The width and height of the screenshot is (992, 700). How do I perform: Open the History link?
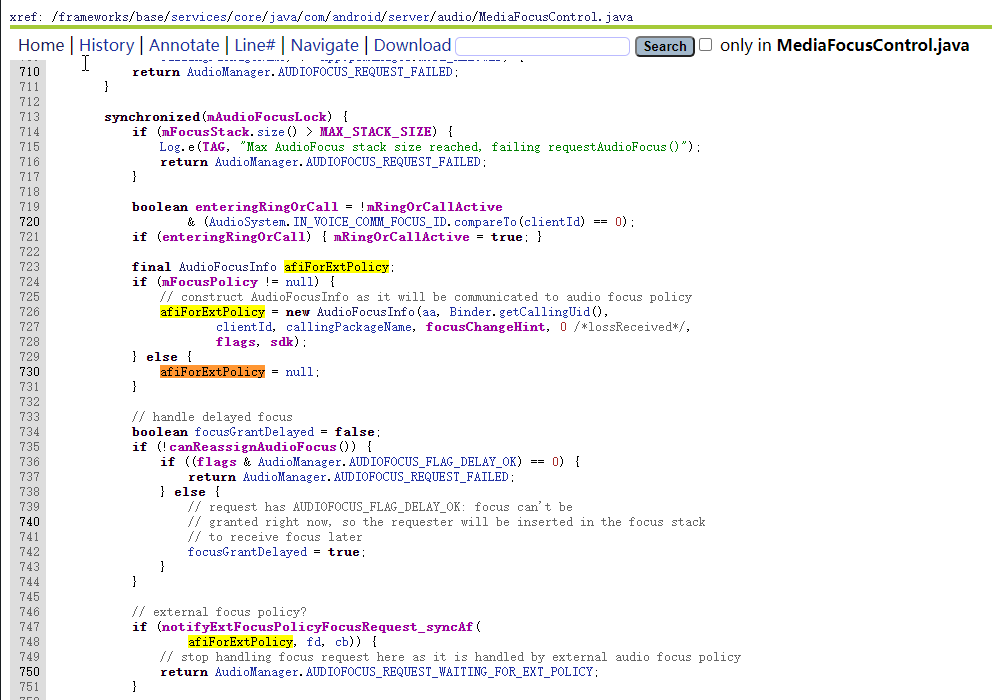(107, 46)
